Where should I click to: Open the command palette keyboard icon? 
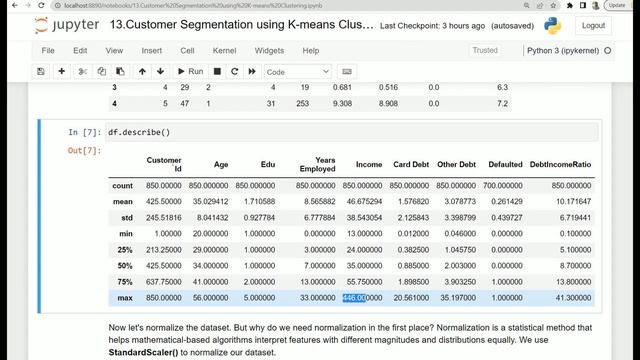[347, 71]
